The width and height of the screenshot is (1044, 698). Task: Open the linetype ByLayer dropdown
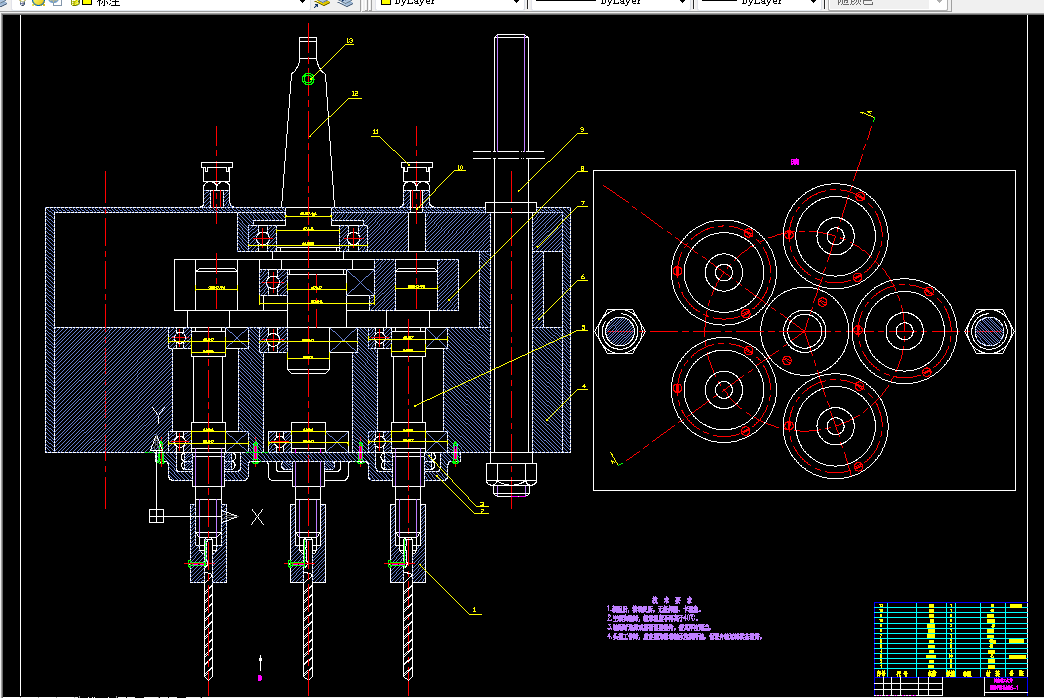point(611,2)
